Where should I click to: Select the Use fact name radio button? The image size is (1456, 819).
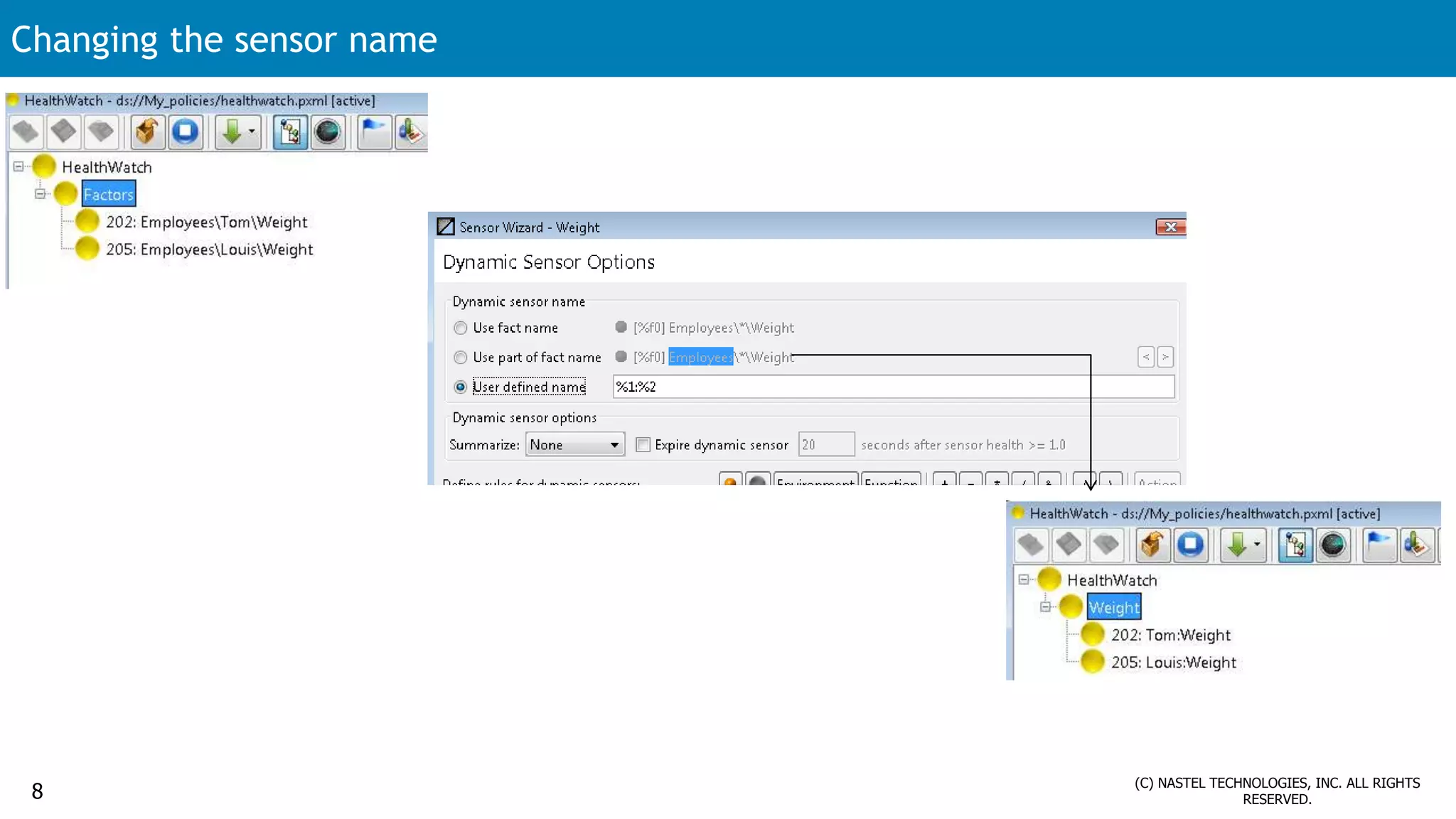tap(461, 328)
